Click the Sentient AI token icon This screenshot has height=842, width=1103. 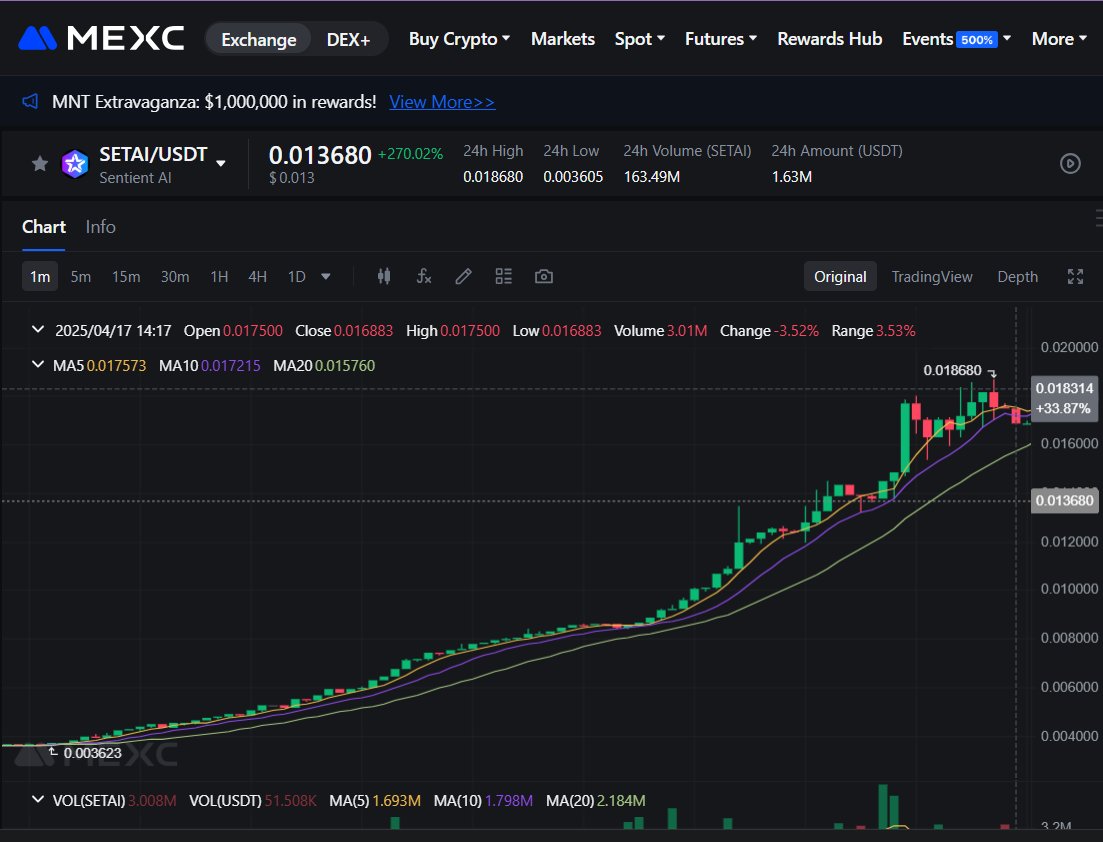(x=75, y=164)
